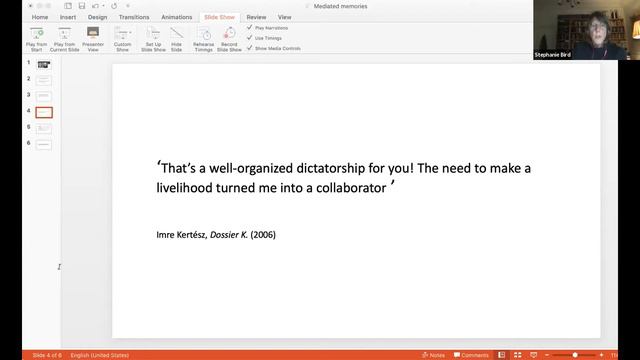Toggle the Use Timings checkbox

point(249,38)
